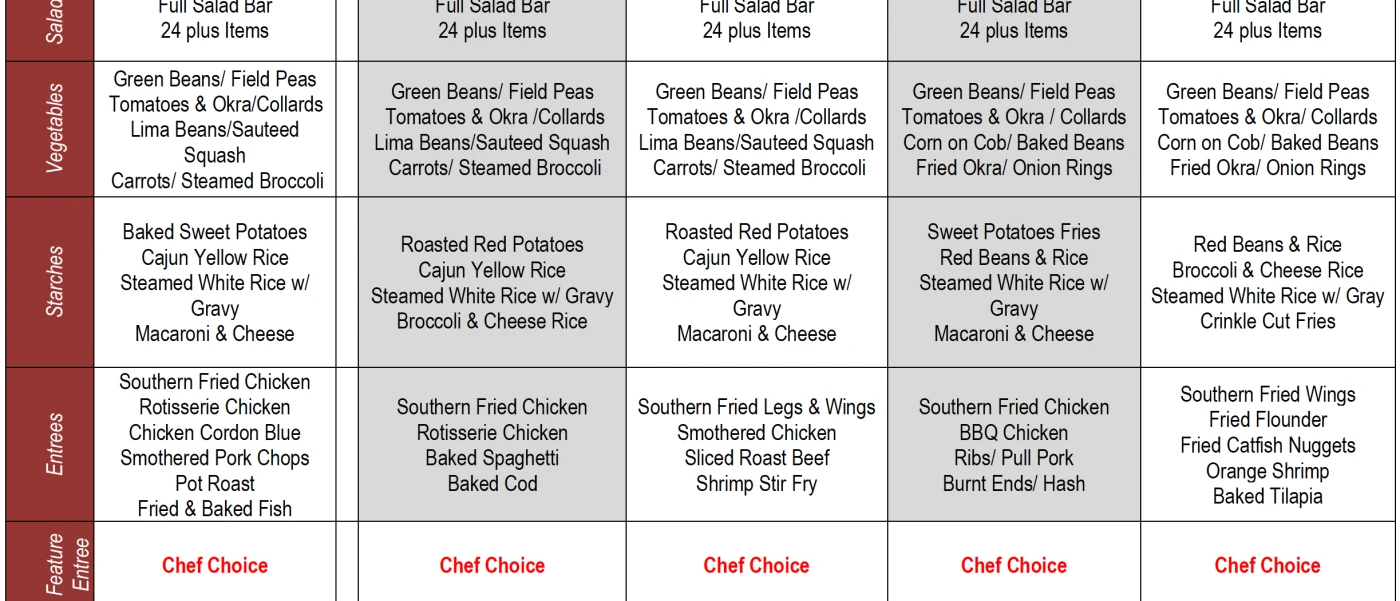Click the Shrimp Stir Fry entree
Image resolution: width=1400 pixels, height=601 pixels.
(x=756, y=484)
